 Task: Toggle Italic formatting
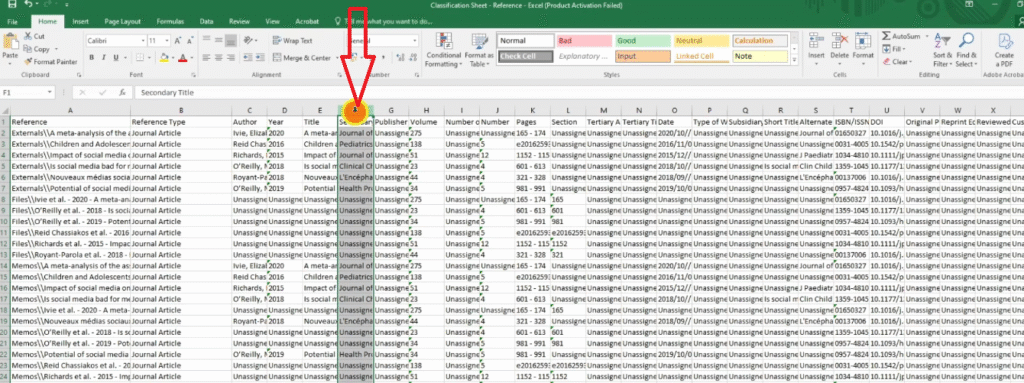103,58
